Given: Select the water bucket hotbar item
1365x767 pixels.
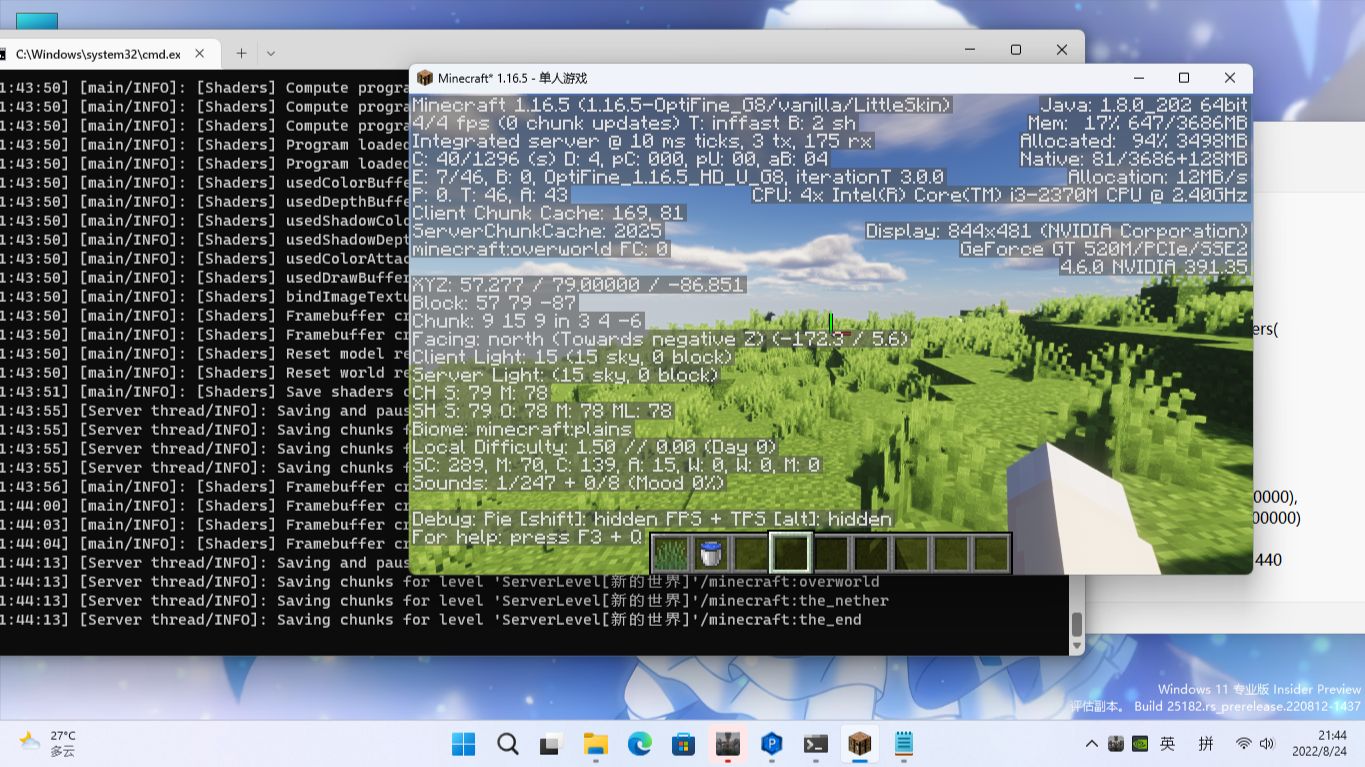Looking at the screenshot, I should pyautogui.click(x=711, y=552).
